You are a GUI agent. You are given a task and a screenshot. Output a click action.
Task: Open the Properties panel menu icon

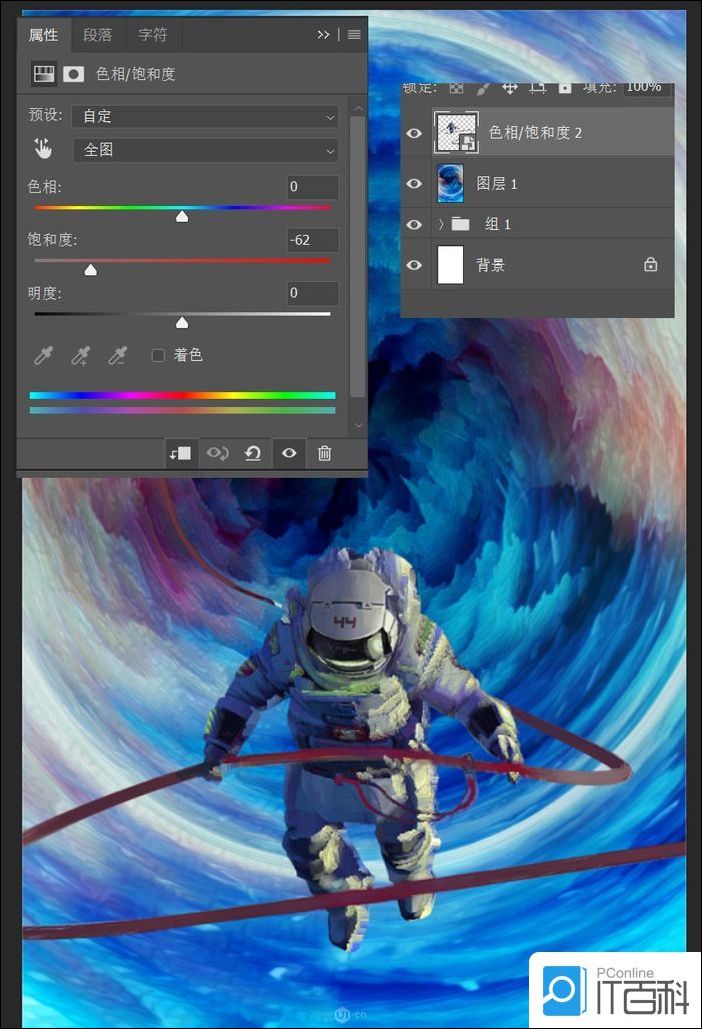[354, 35]
